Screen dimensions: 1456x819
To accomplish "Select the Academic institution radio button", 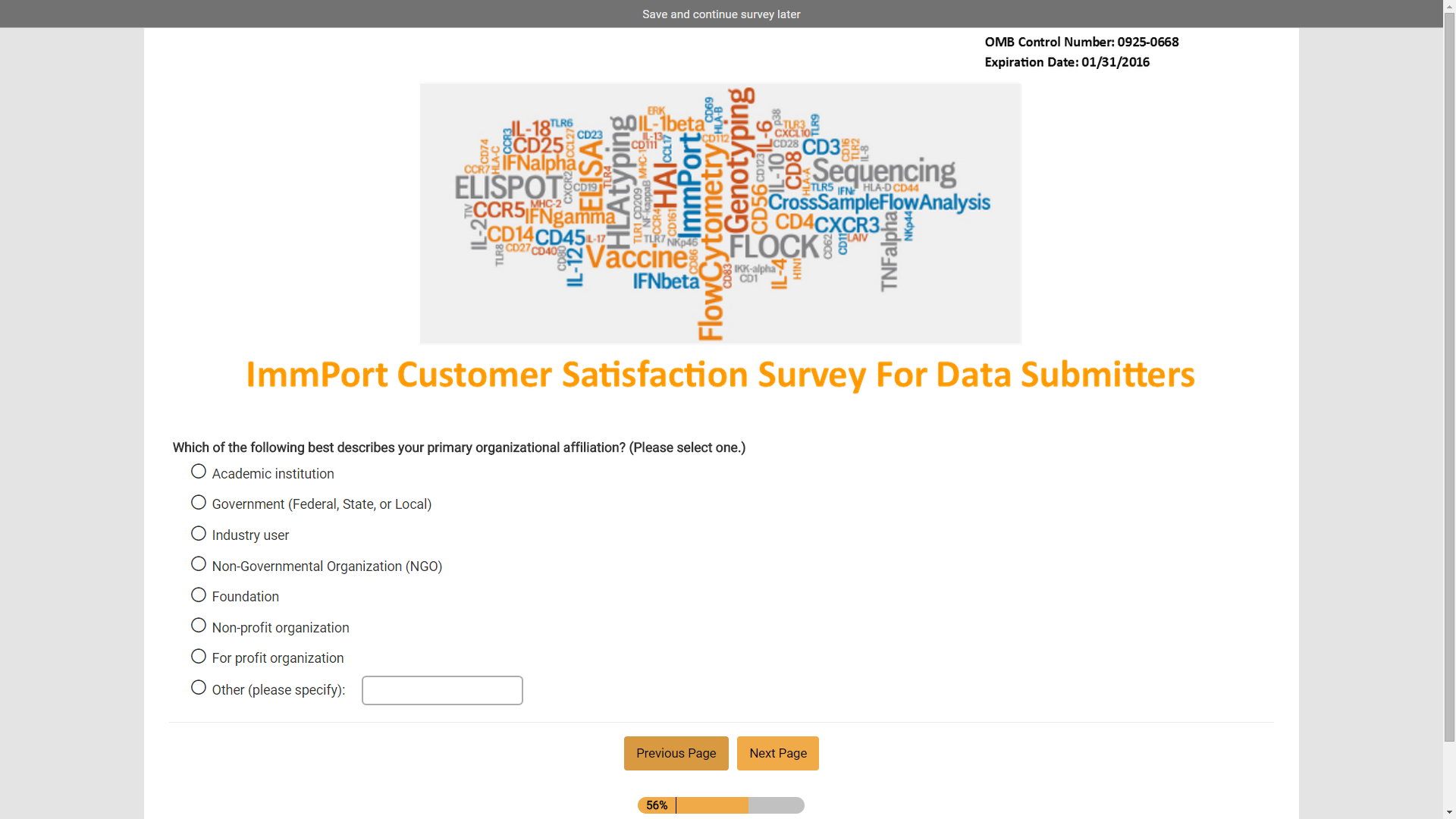I will (x=199, y=472).
